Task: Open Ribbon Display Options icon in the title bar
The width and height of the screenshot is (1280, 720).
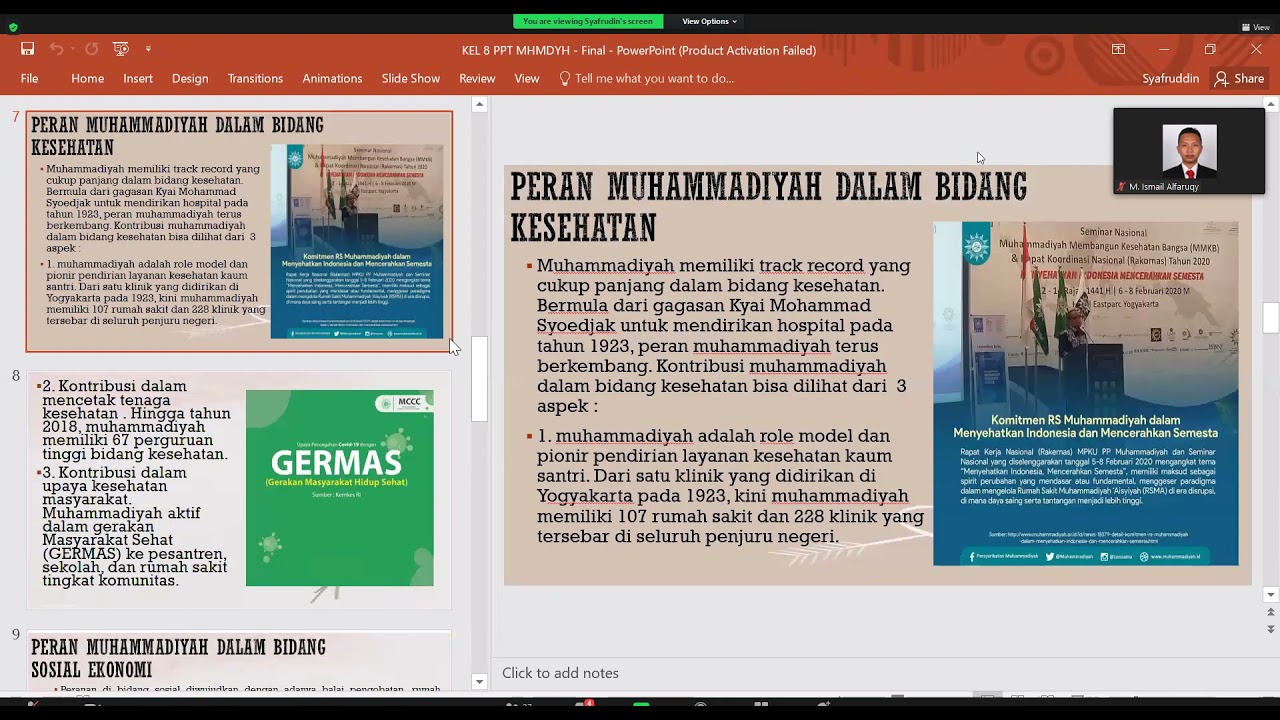Action: click(x=1118, y=49)
